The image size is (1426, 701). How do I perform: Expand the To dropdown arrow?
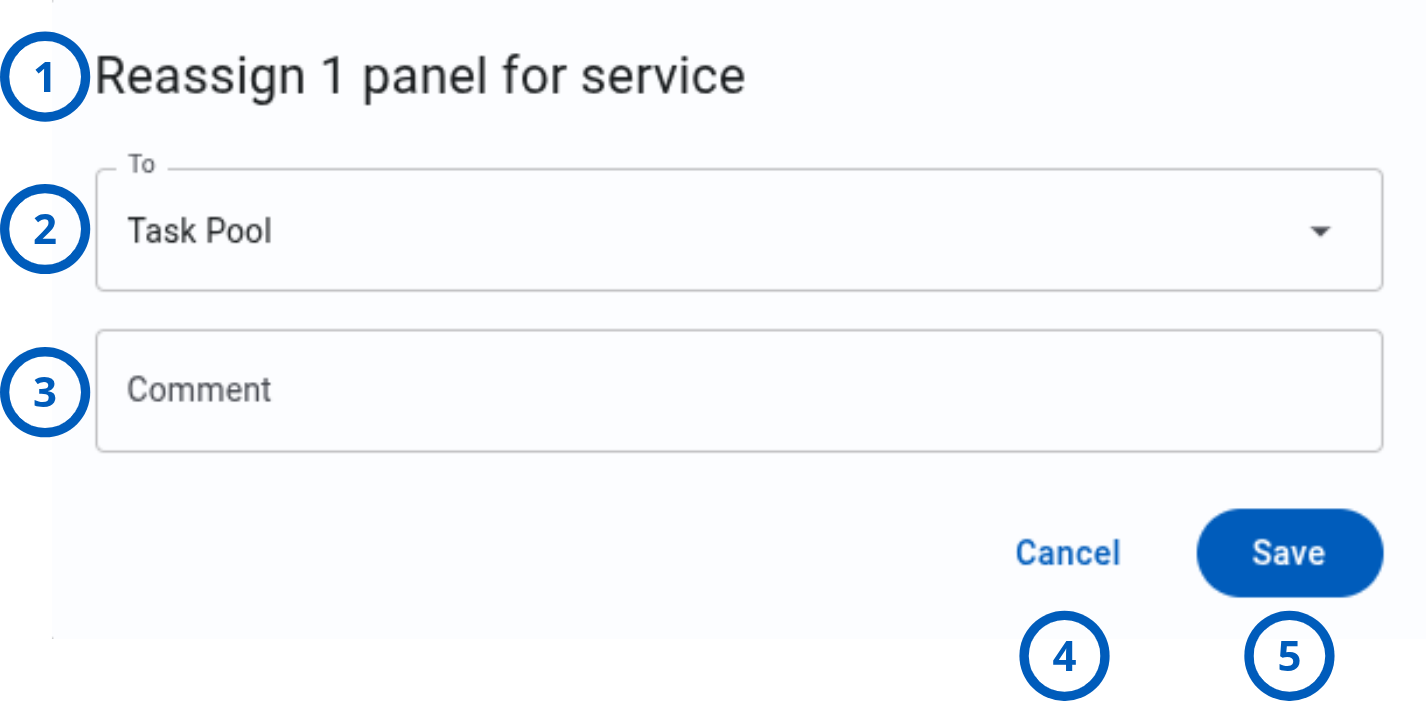[1320, 232]
